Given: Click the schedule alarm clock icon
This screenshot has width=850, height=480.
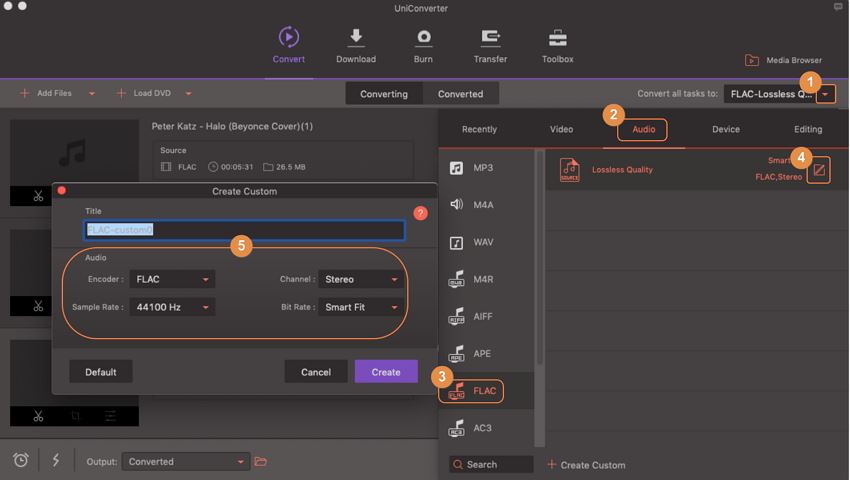Looking at the screenshot, I should 21,460.
